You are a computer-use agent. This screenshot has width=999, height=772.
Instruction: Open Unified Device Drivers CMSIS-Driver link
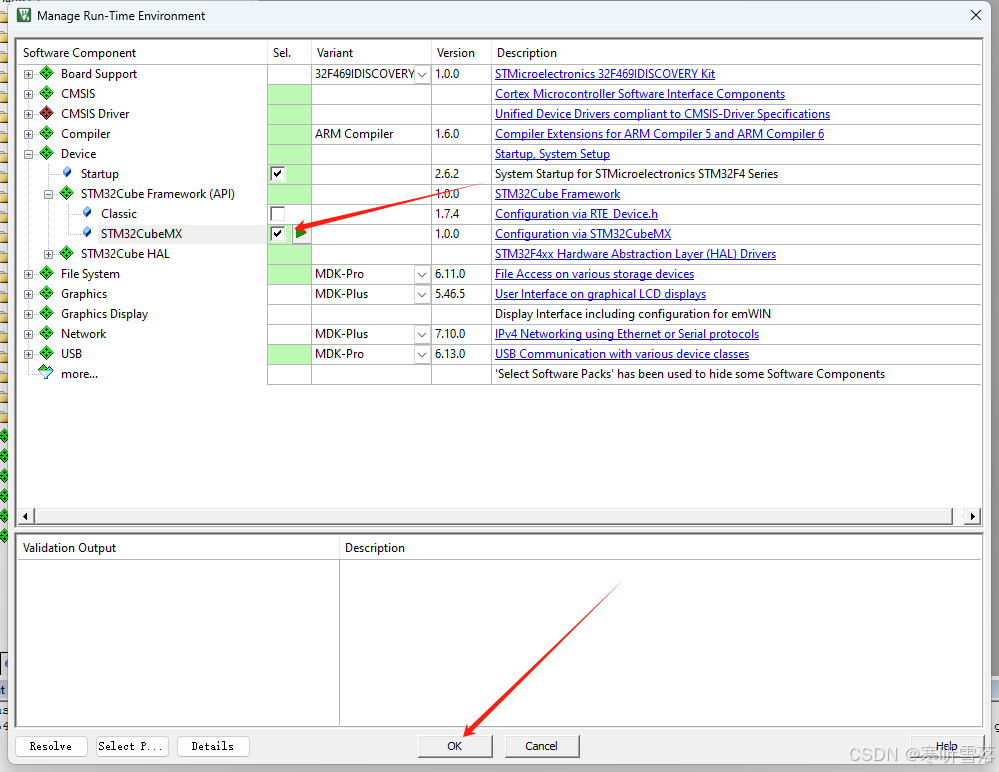(663, 114)
